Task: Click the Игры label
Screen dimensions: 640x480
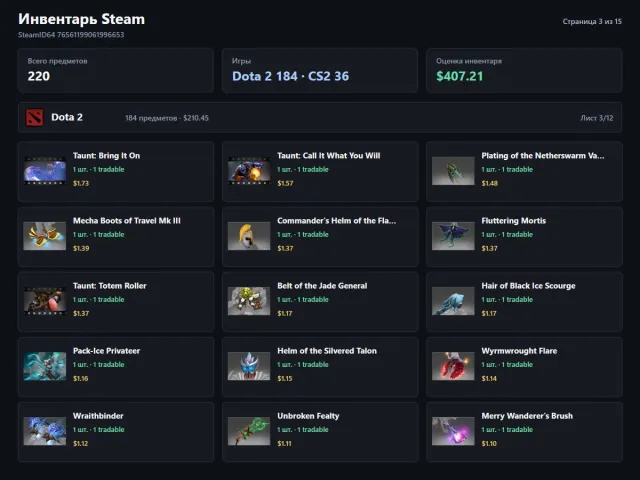Action: [241, 61]
